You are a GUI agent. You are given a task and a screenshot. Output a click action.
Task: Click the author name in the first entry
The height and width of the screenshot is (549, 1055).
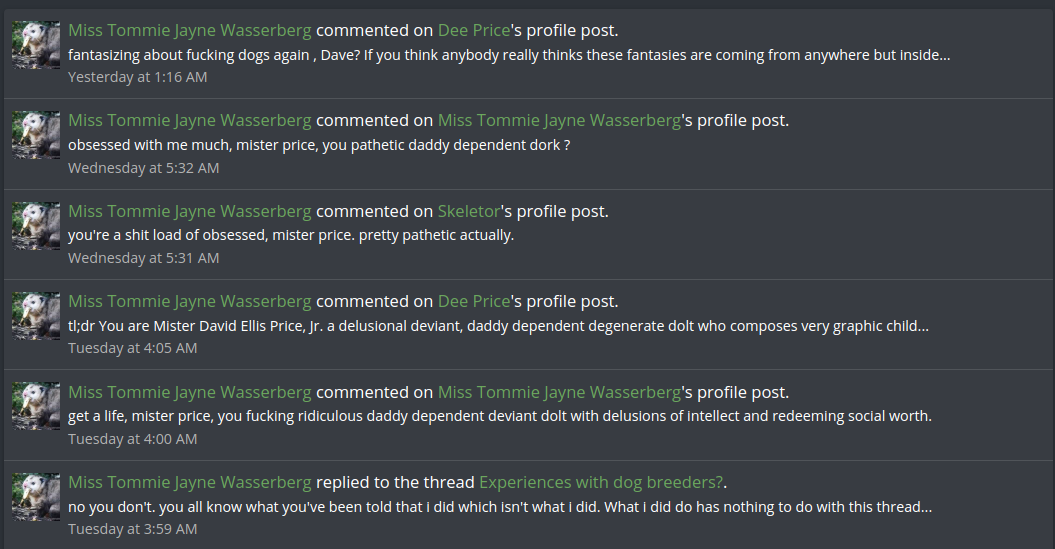(x=190, y=30)
